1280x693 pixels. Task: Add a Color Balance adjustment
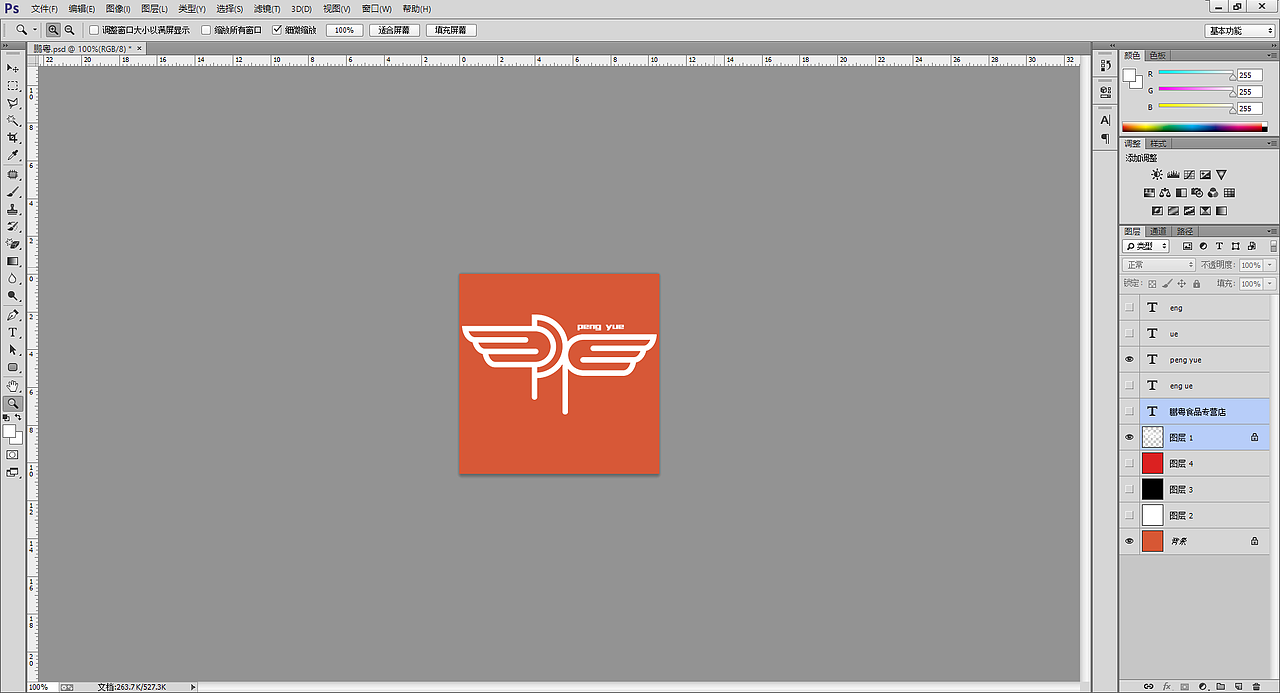[x=1165, y=193]
